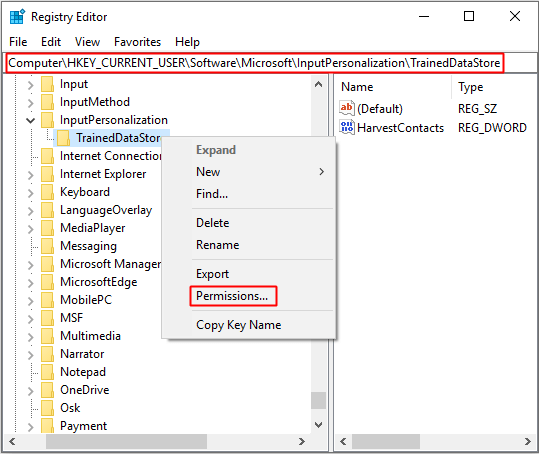539x454 pixels.
Task: Select Find... in the context menu
Action: click(249, 194)
